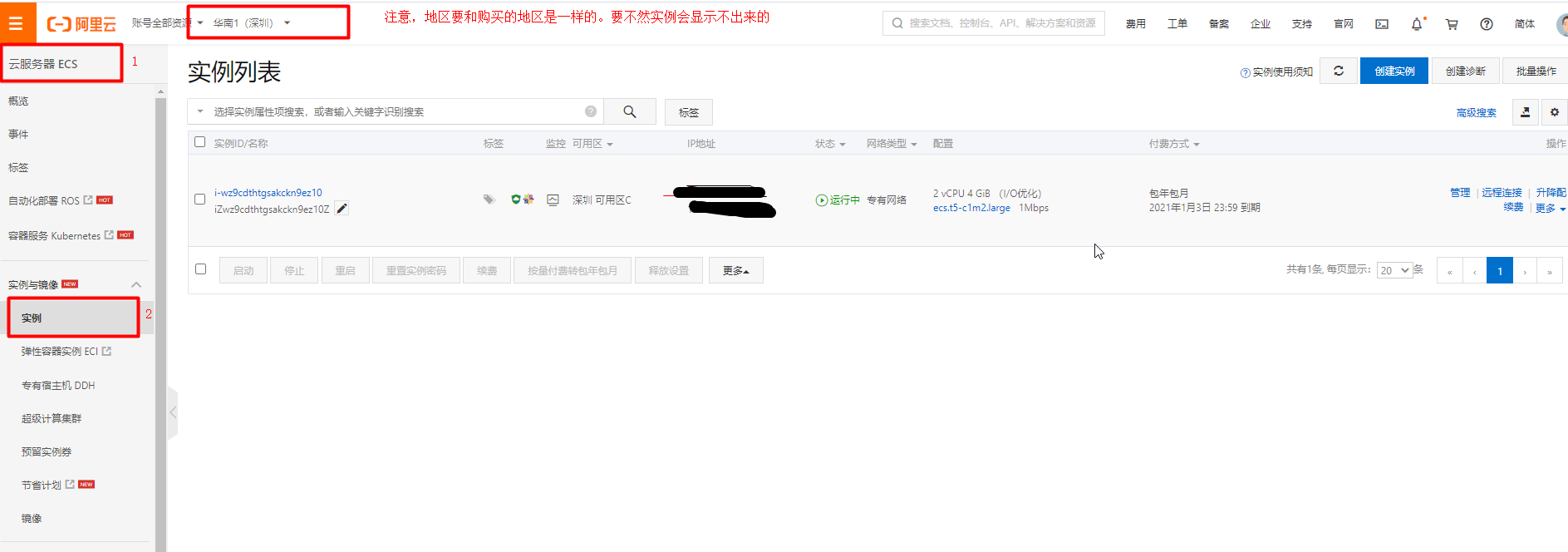This screenshot has width=1568, height=552.
Task: Open the shopping cart
Action: coord(1452,24)
